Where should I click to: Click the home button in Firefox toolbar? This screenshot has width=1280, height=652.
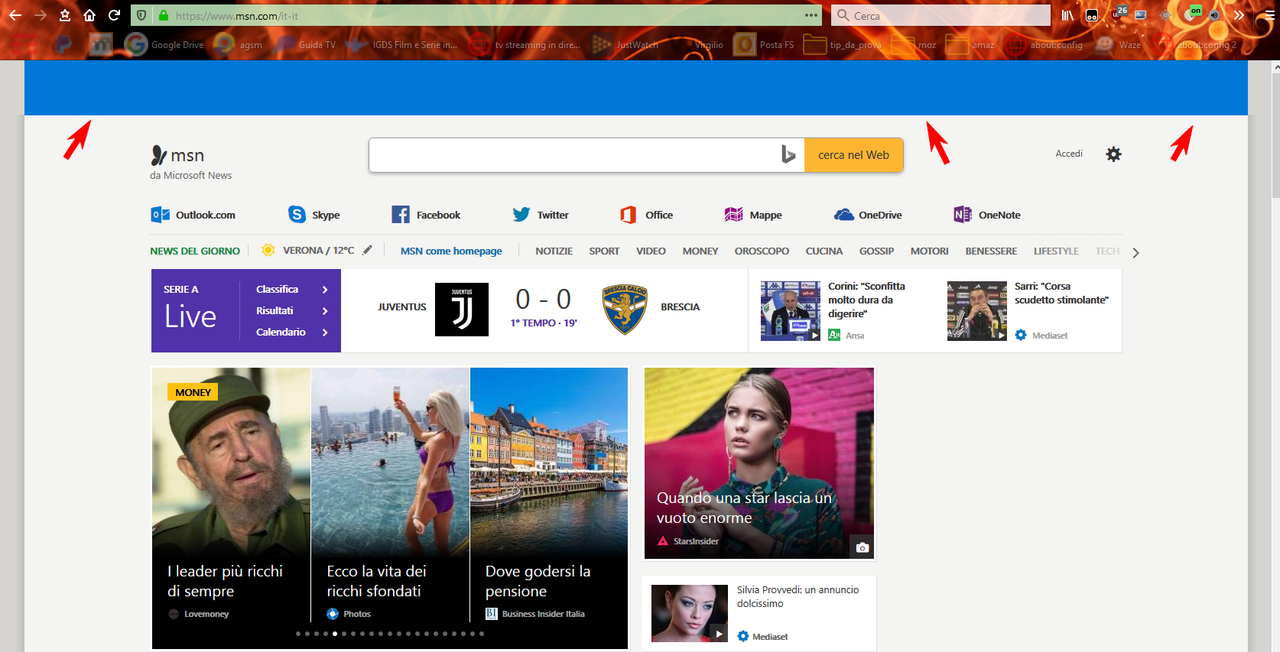pos(90,15)
